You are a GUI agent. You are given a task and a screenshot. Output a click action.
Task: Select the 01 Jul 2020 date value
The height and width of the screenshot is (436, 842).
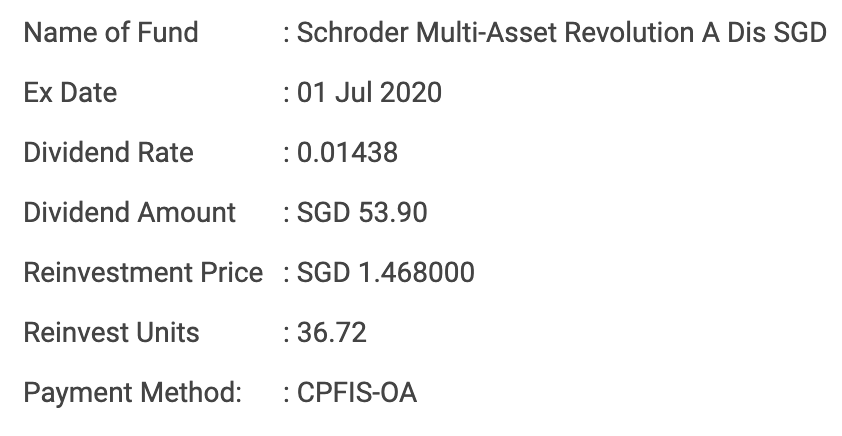(x=369, y=93)
